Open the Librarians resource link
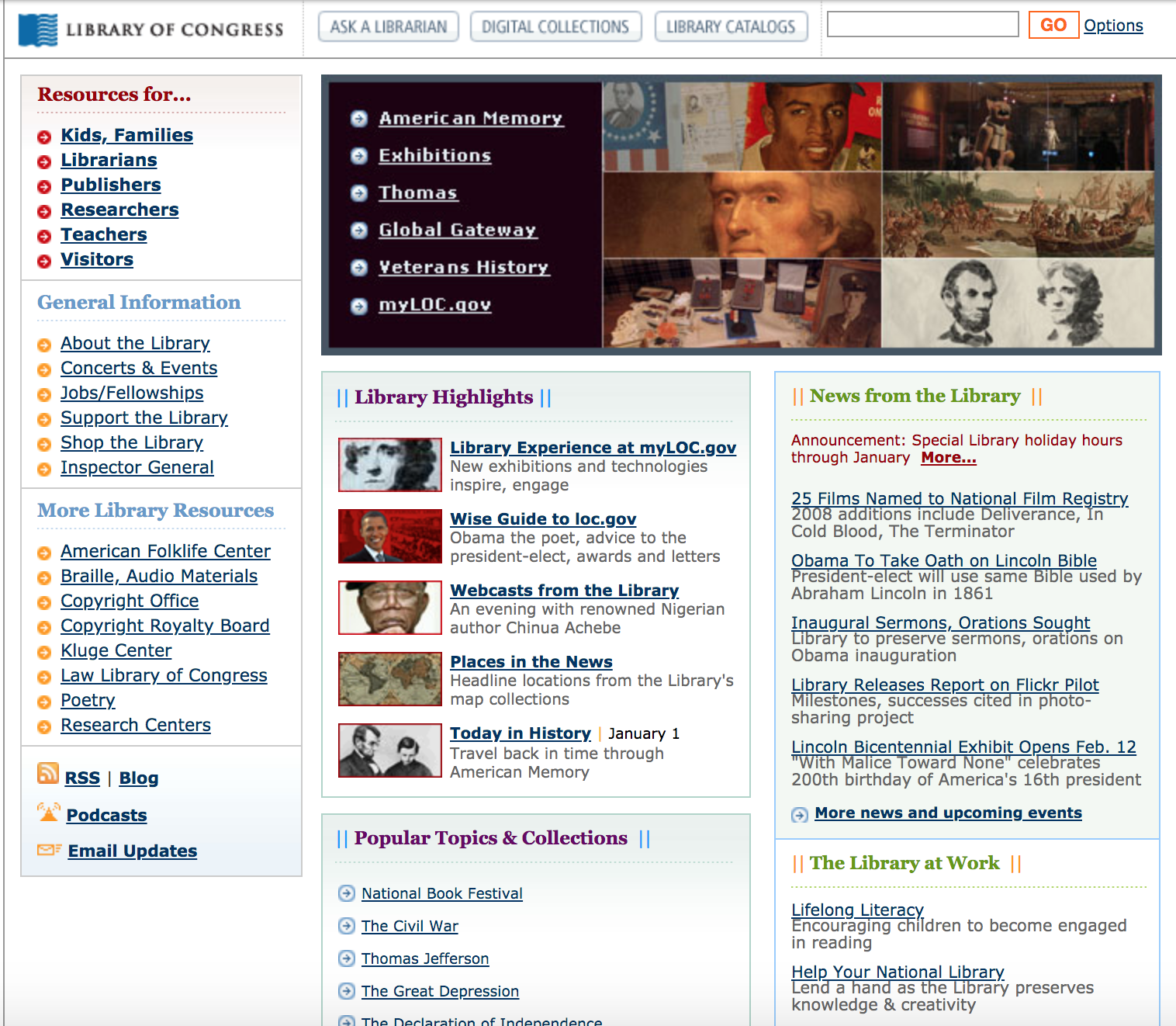The image size is (1176, 1026). [109, 160]
